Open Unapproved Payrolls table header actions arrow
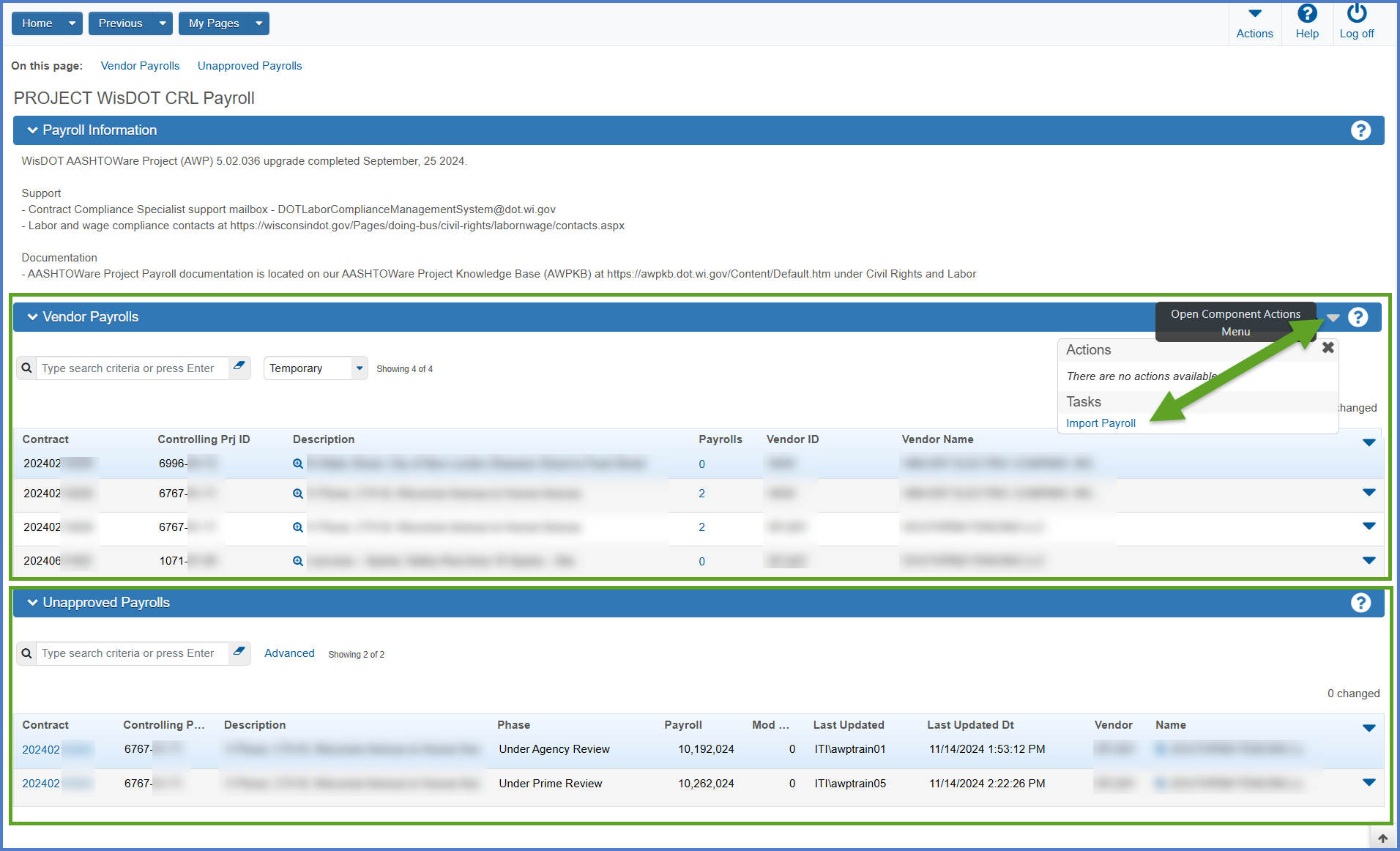Viewport: 1400px width, 851px height. 1369,728
